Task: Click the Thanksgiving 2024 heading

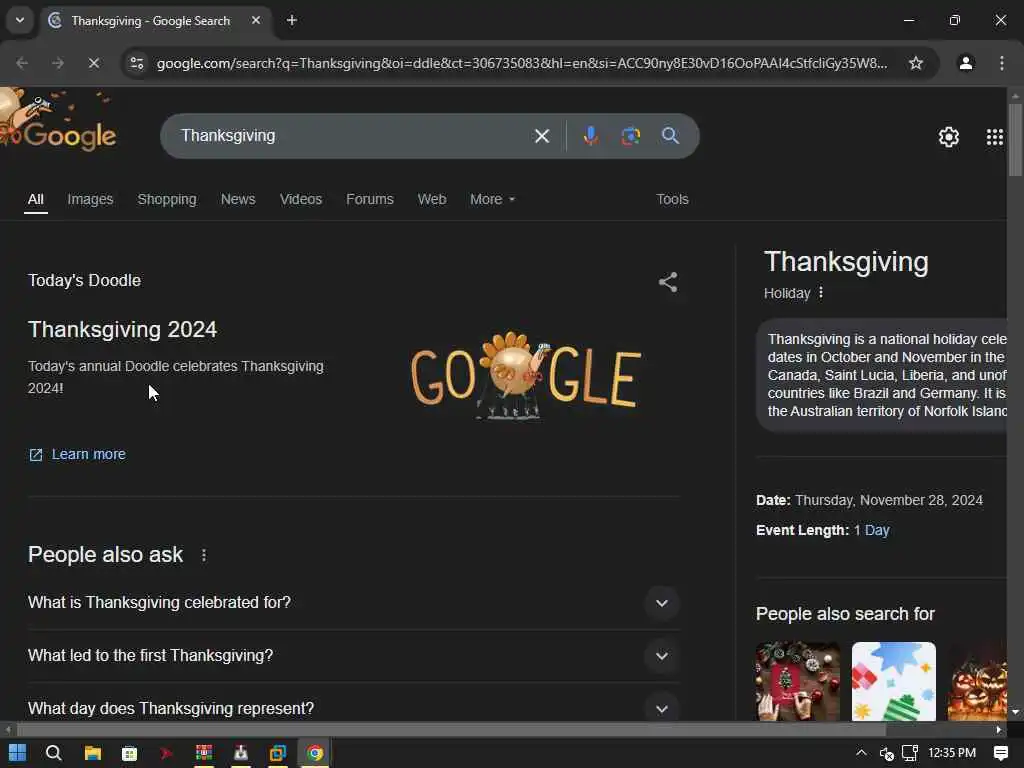Action: click(122, 329)
